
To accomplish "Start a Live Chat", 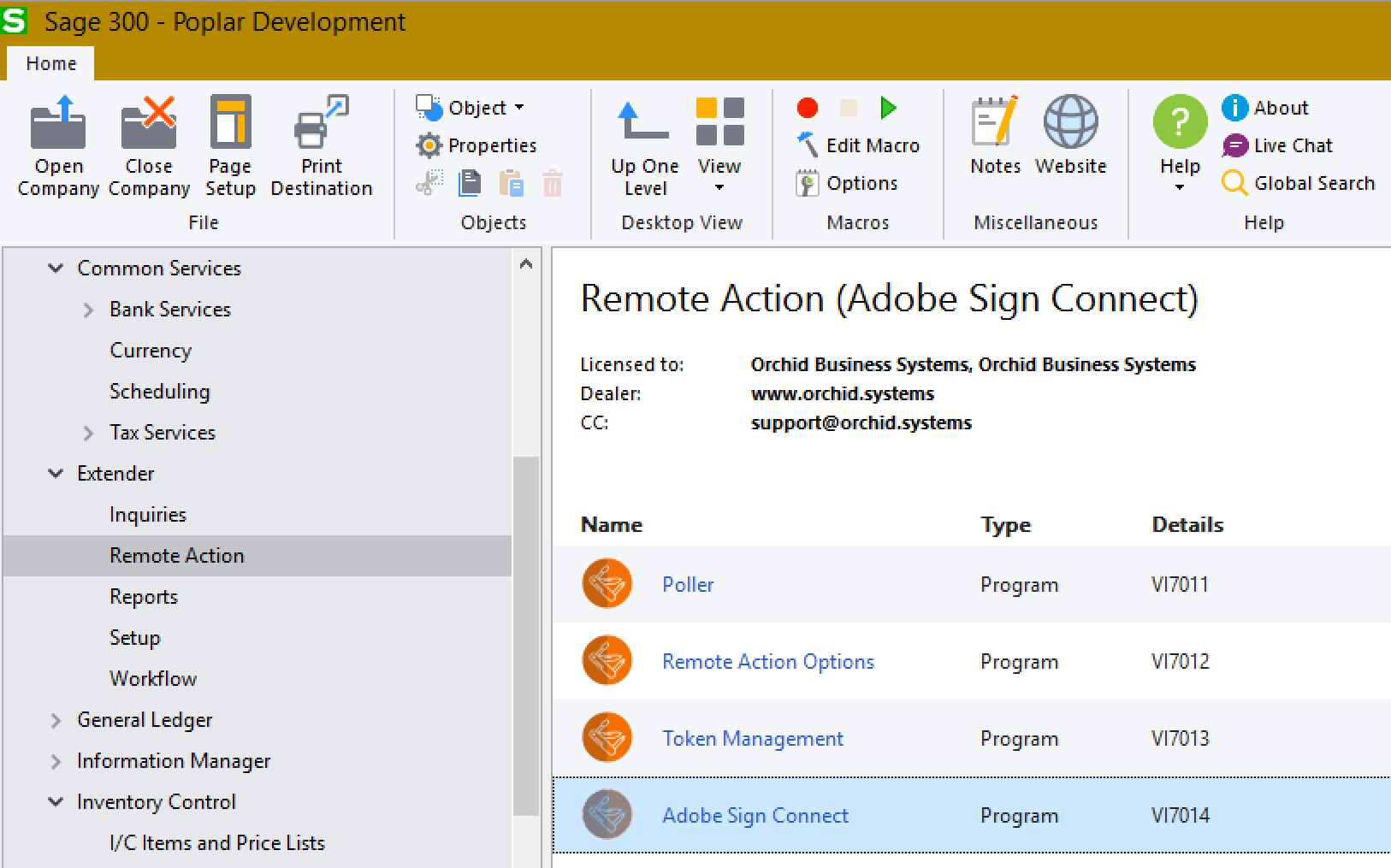I will pos(1277,145).
